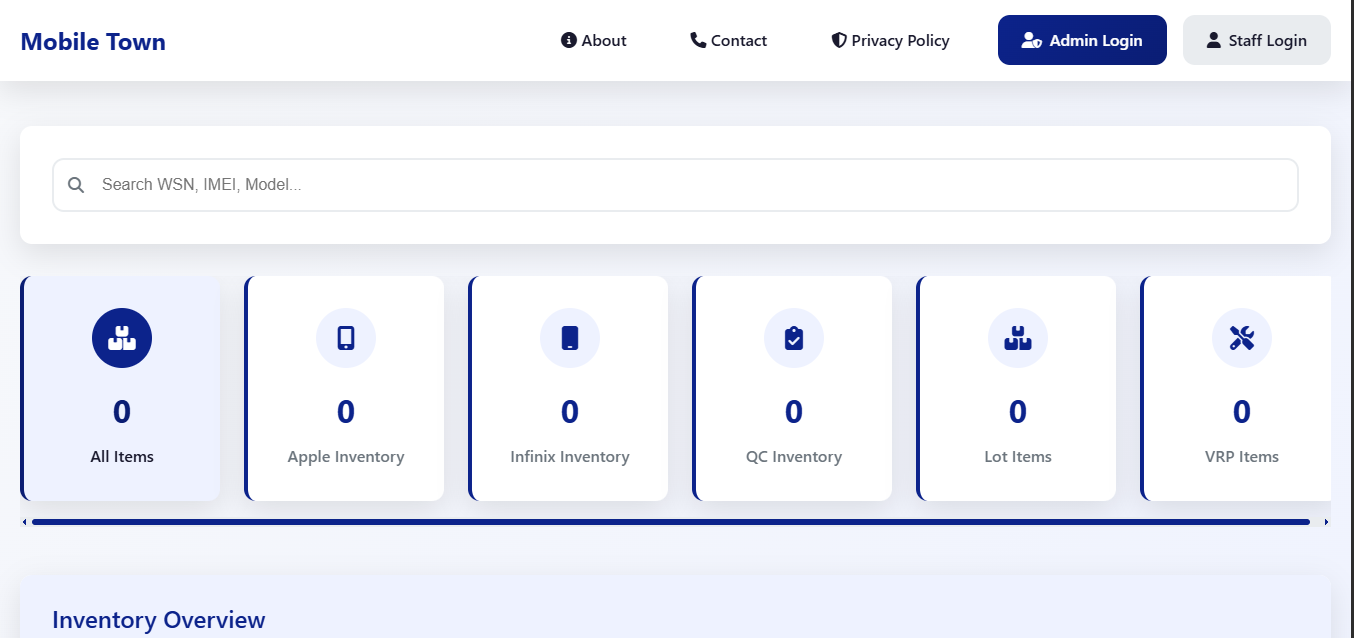Open the Contact page
The image size is (1354, 638).
[738, 40]
